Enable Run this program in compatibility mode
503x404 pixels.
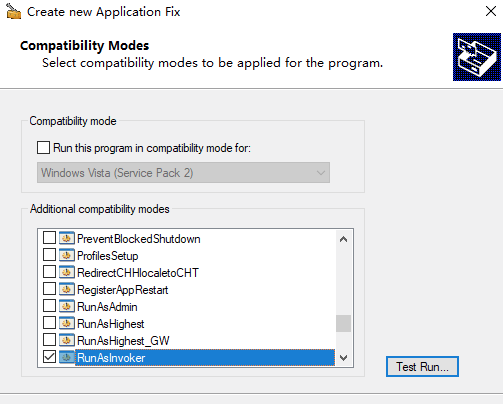44,148
